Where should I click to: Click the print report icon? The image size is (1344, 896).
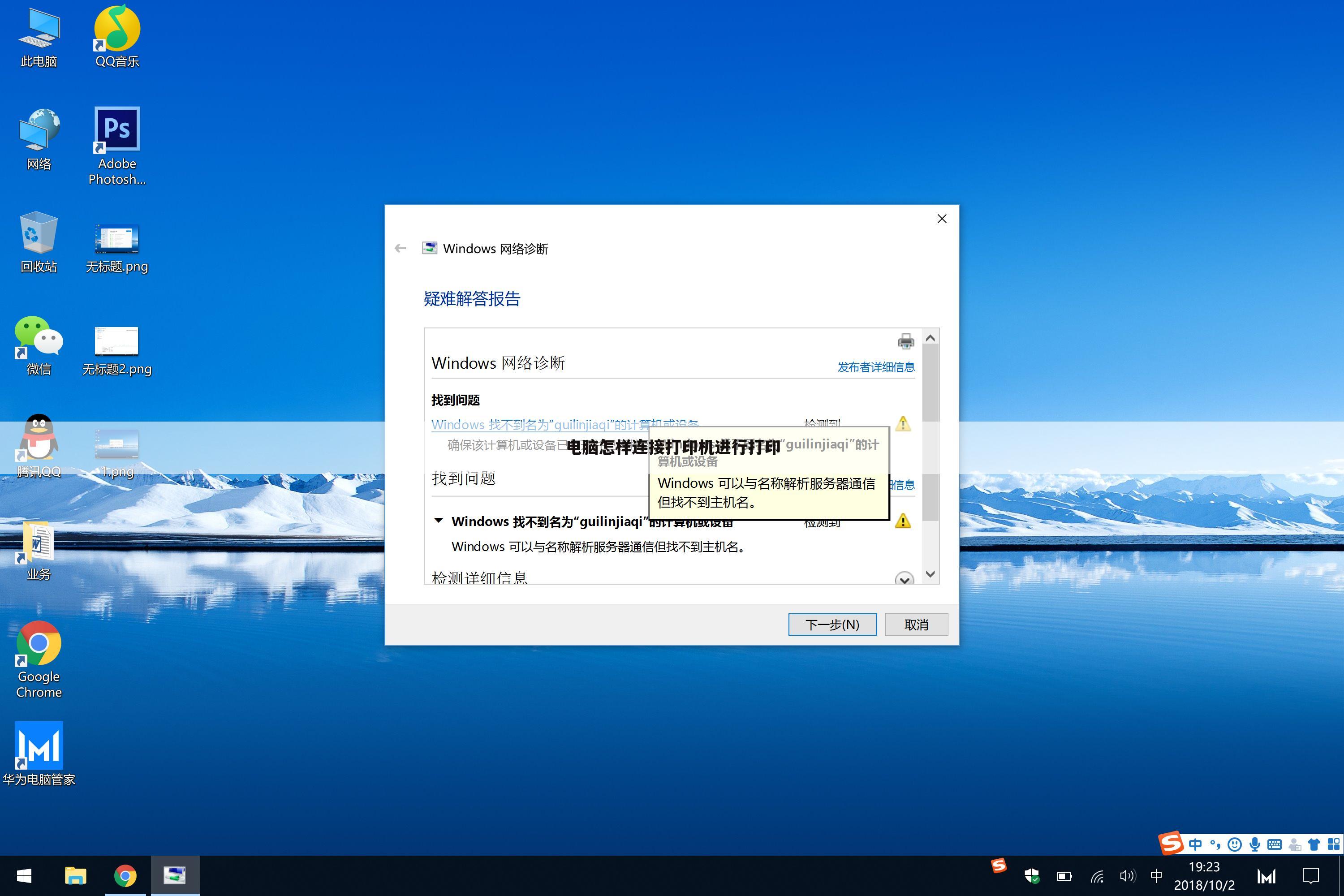pyautogui.click(x=906, y=341)
